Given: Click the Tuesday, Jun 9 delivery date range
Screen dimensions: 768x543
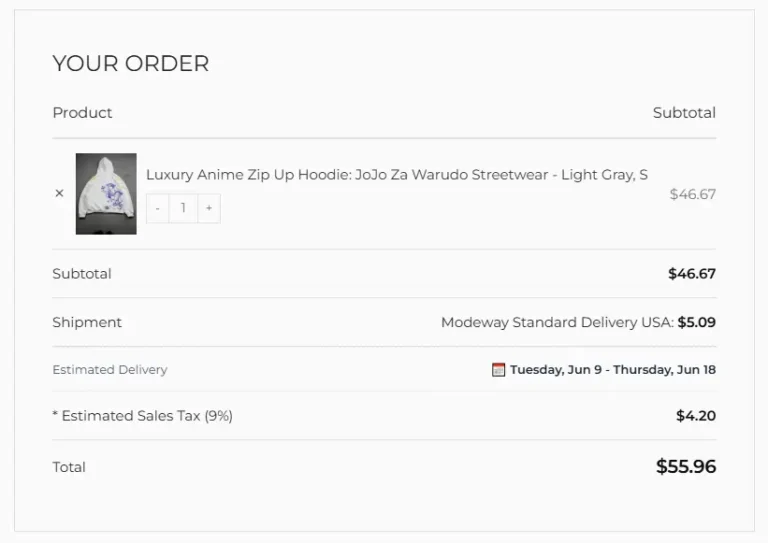Looking at the screenshot, I should (613, 370).
